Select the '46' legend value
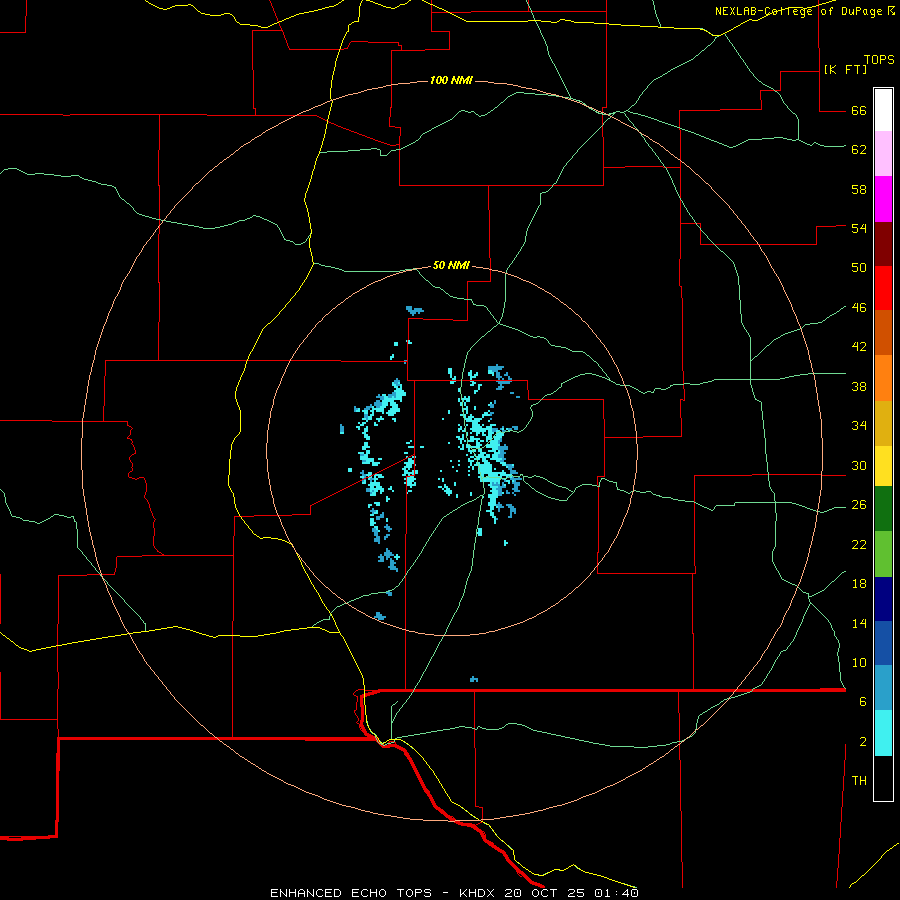 (859, 308)
